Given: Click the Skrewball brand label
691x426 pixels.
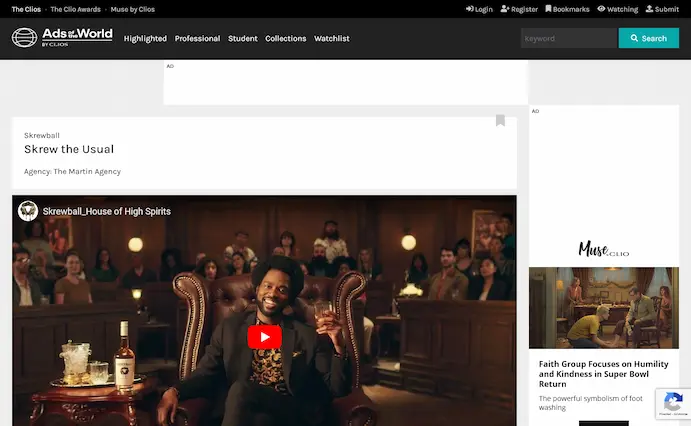Looking at the screenshot, I should point(42,135).
